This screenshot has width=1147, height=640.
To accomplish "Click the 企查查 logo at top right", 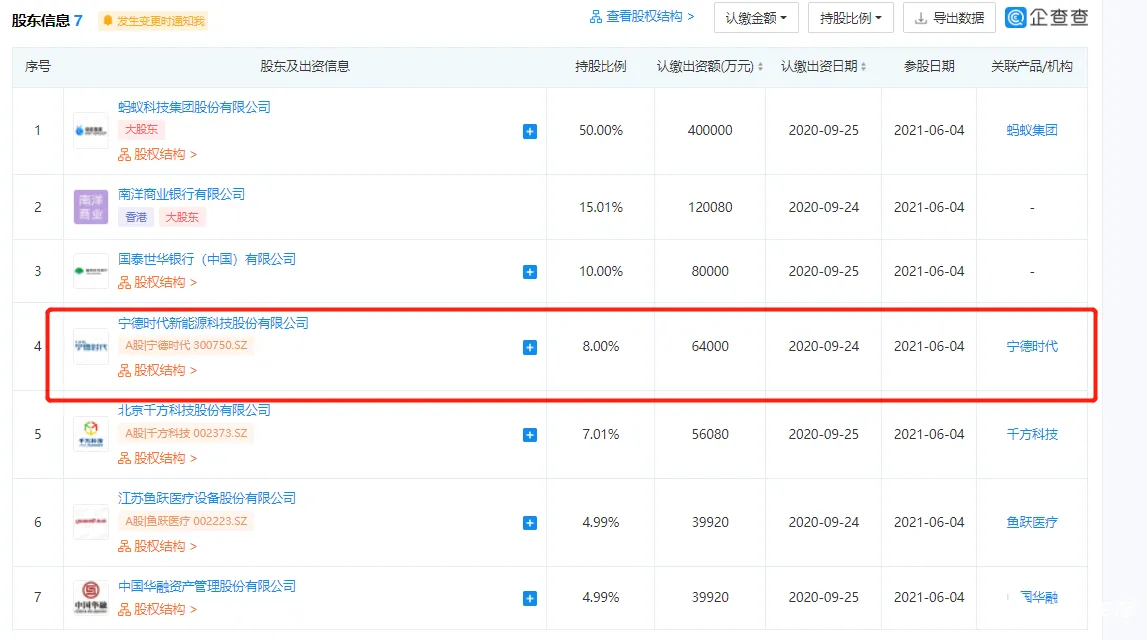I will [1047, 18].
